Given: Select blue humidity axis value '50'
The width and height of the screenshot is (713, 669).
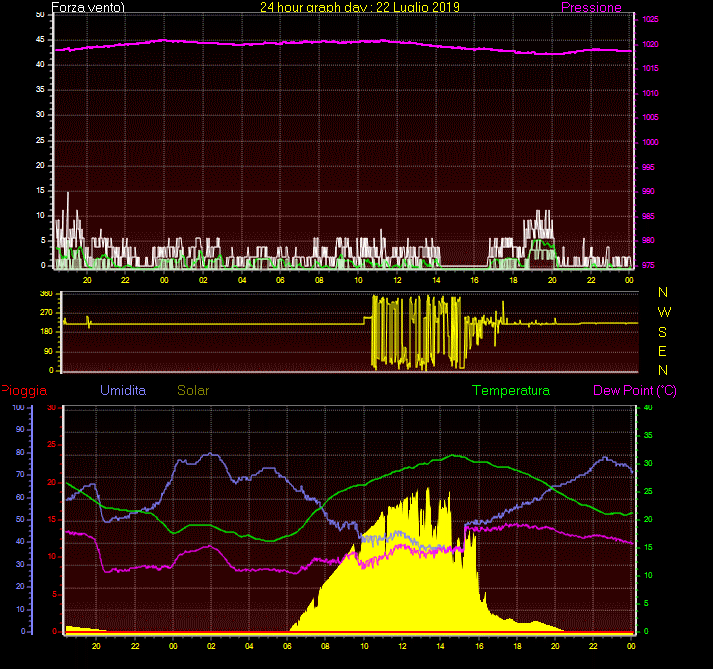Looking at the screenshot, I should click(x=20, y=520).
